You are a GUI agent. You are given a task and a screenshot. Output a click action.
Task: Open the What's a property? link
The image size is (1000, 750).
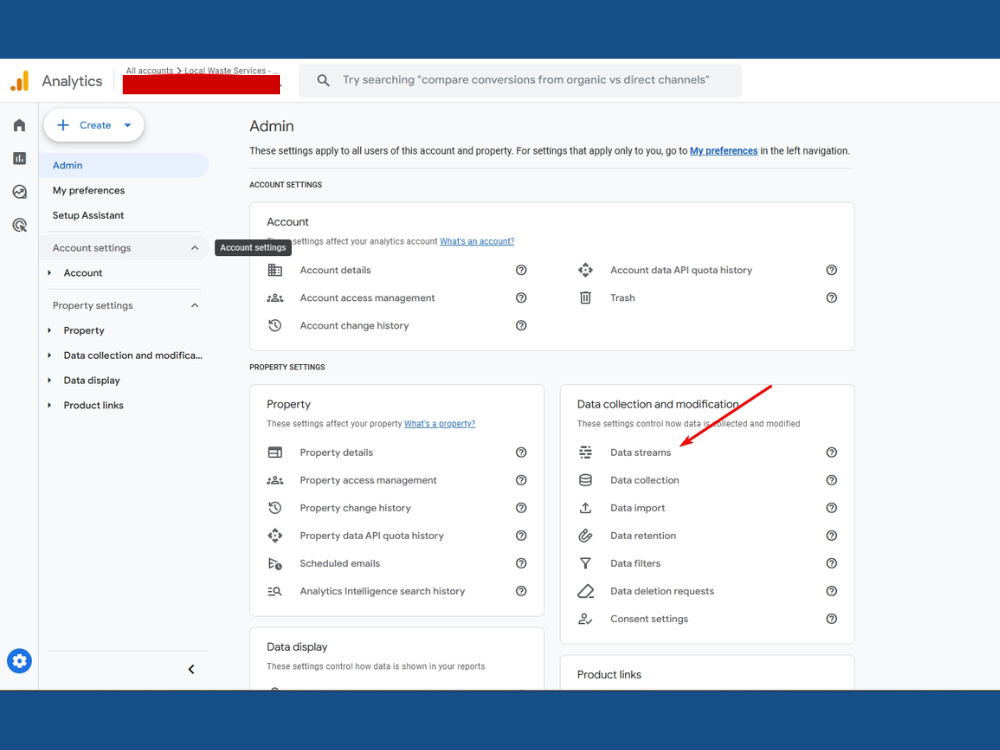(x=439, y=423)
